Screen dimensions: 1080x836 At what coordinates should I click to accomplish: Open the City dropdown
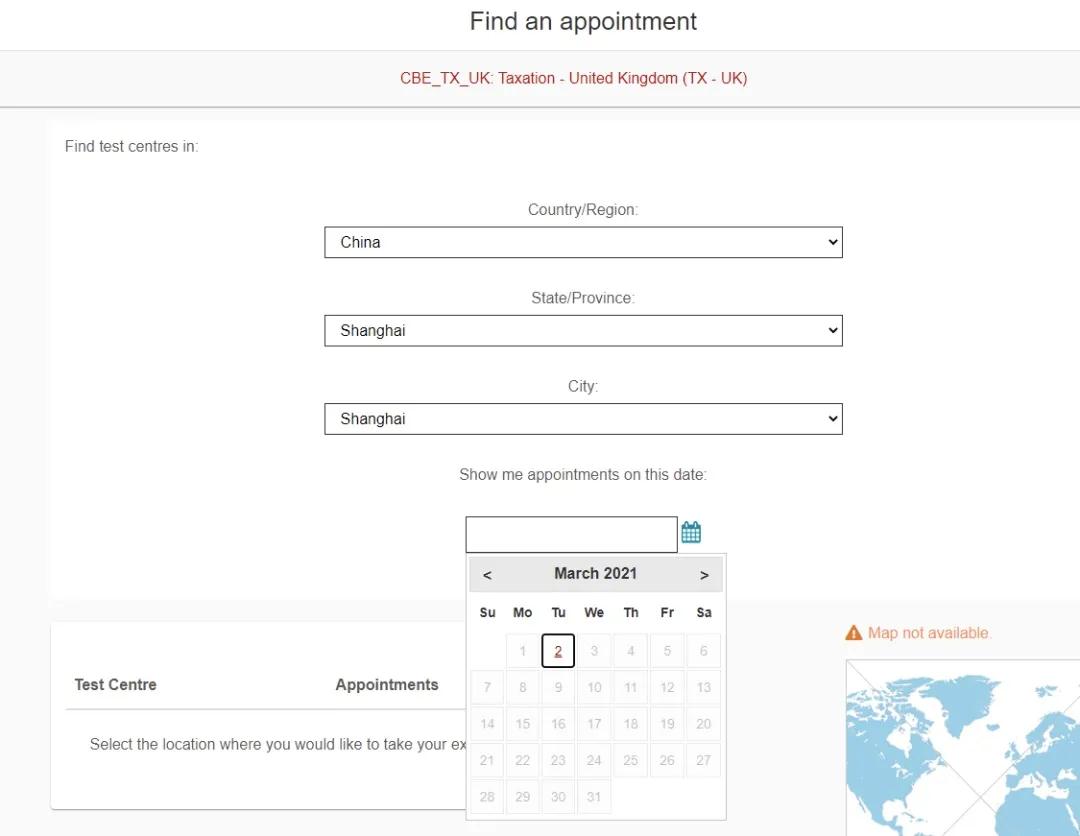pyautogui.click(x=583, y=419)
